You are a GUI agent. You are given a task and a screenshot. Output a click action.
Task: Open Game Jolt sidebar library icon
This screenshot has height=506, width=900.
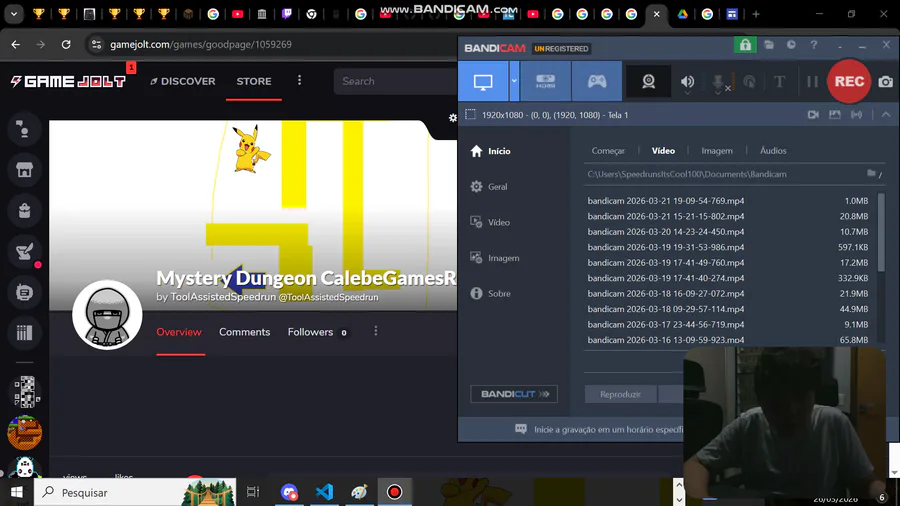click(24, 333)
